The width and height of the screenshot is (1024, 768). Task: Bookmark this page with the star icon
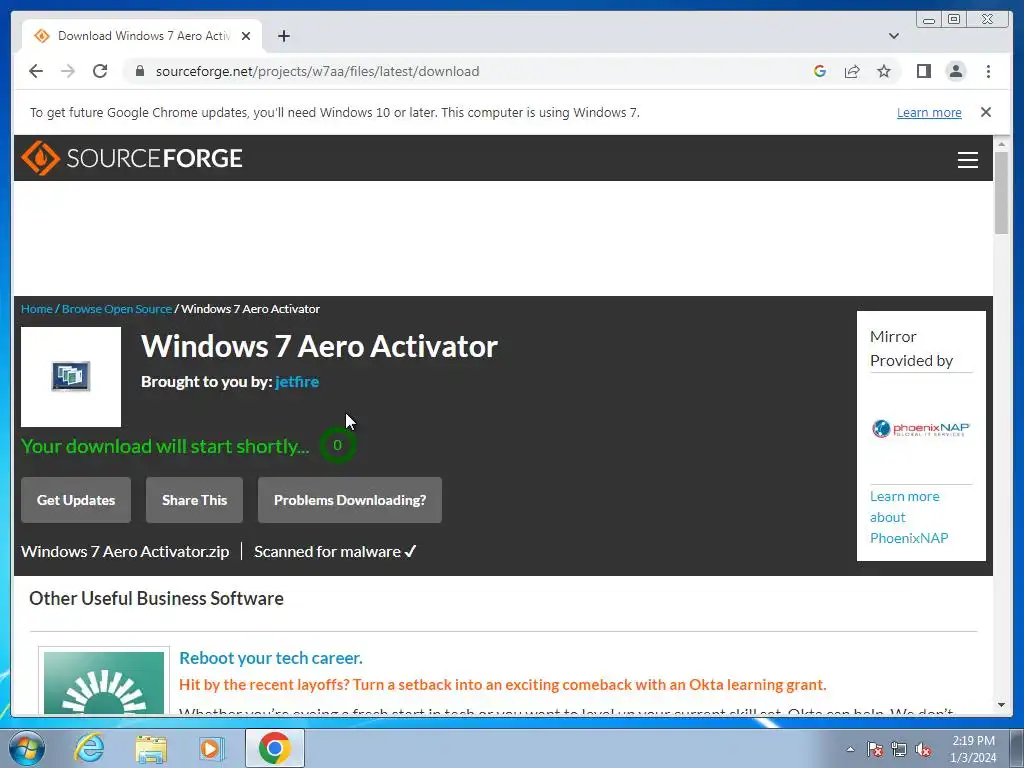pyautogui.click(x=884, y=71)
